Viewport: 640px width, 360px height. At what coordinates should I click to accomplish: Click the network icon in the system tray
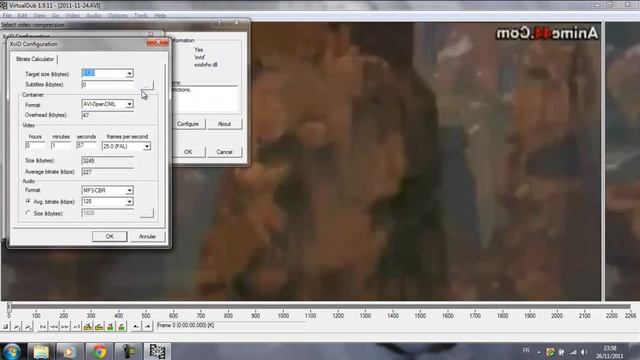point(573,352)
